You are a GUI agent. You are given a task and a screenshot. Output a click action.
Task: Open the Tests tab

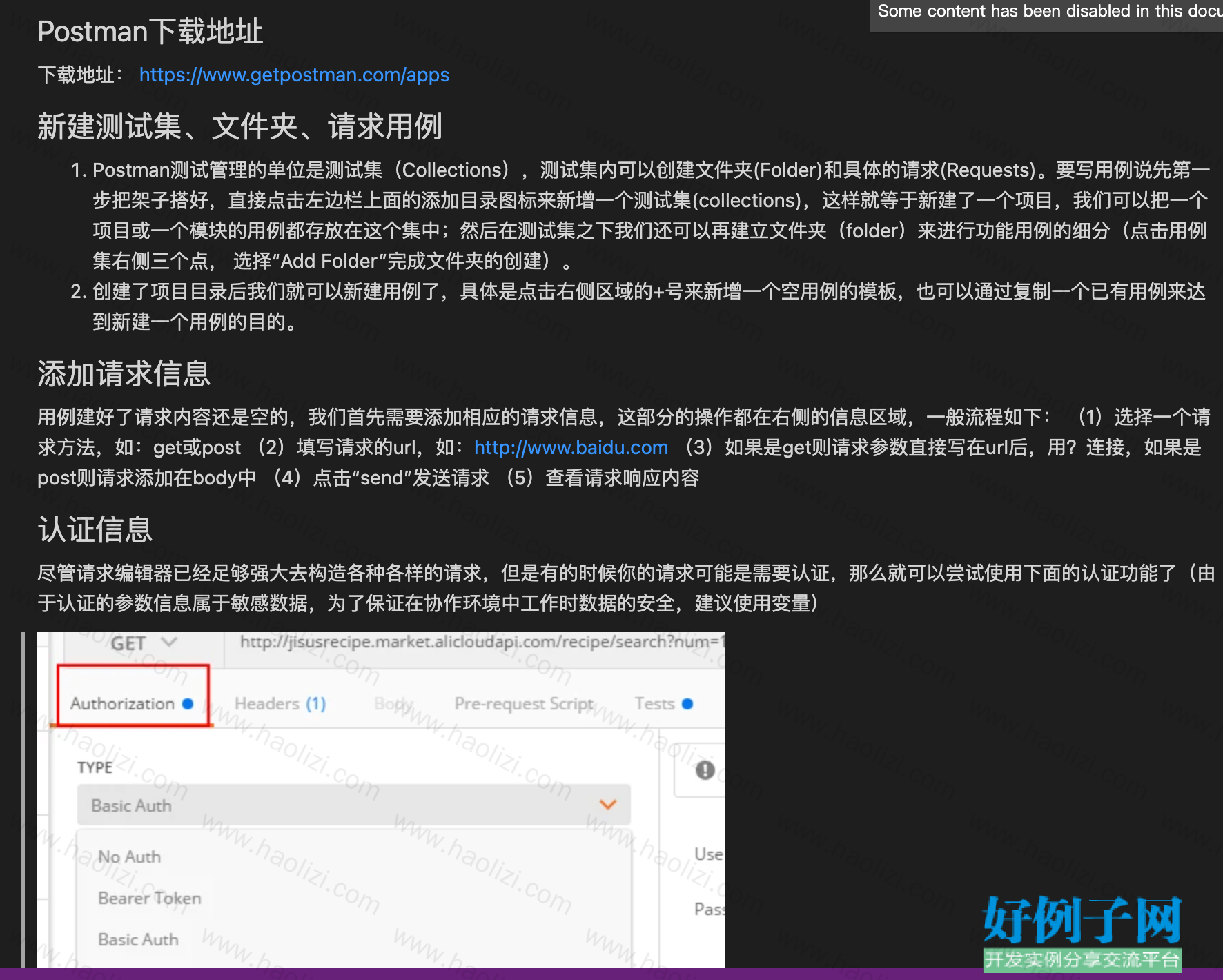663,703
